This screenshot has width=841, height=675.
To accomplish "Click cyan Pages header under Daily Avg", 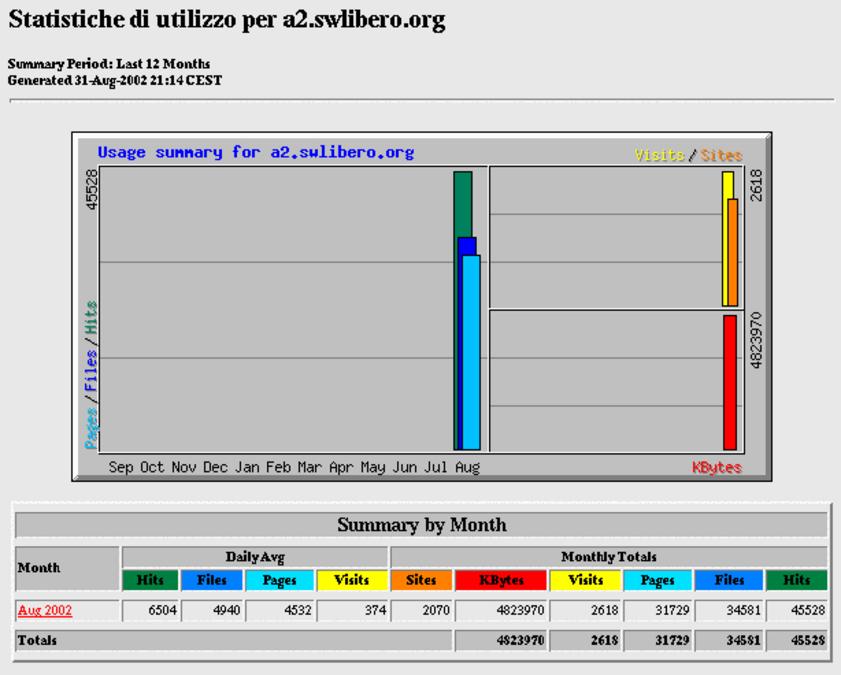I will coord(279,580).
